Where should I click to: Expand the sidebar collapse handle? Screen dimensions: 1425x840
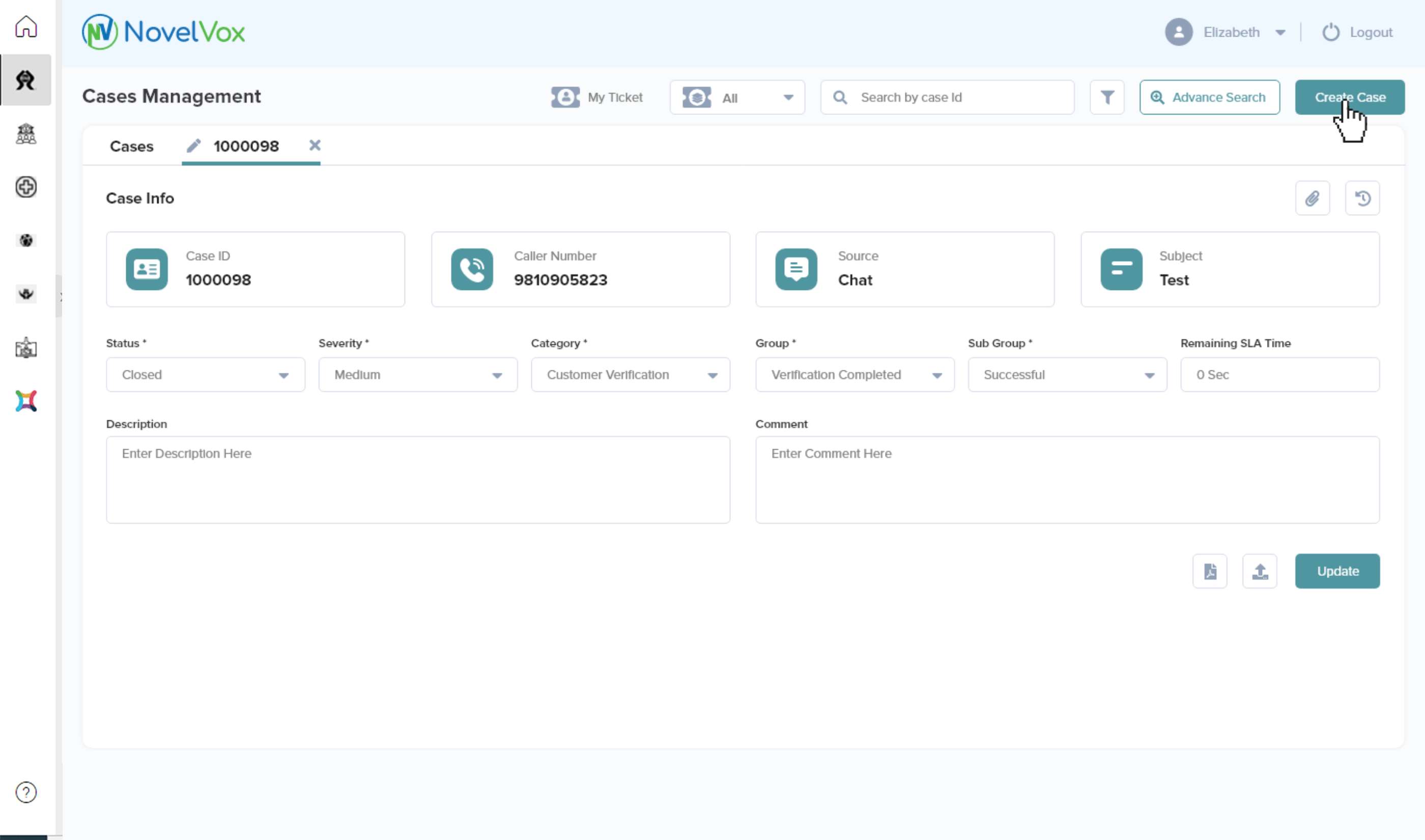coord(60,297)
